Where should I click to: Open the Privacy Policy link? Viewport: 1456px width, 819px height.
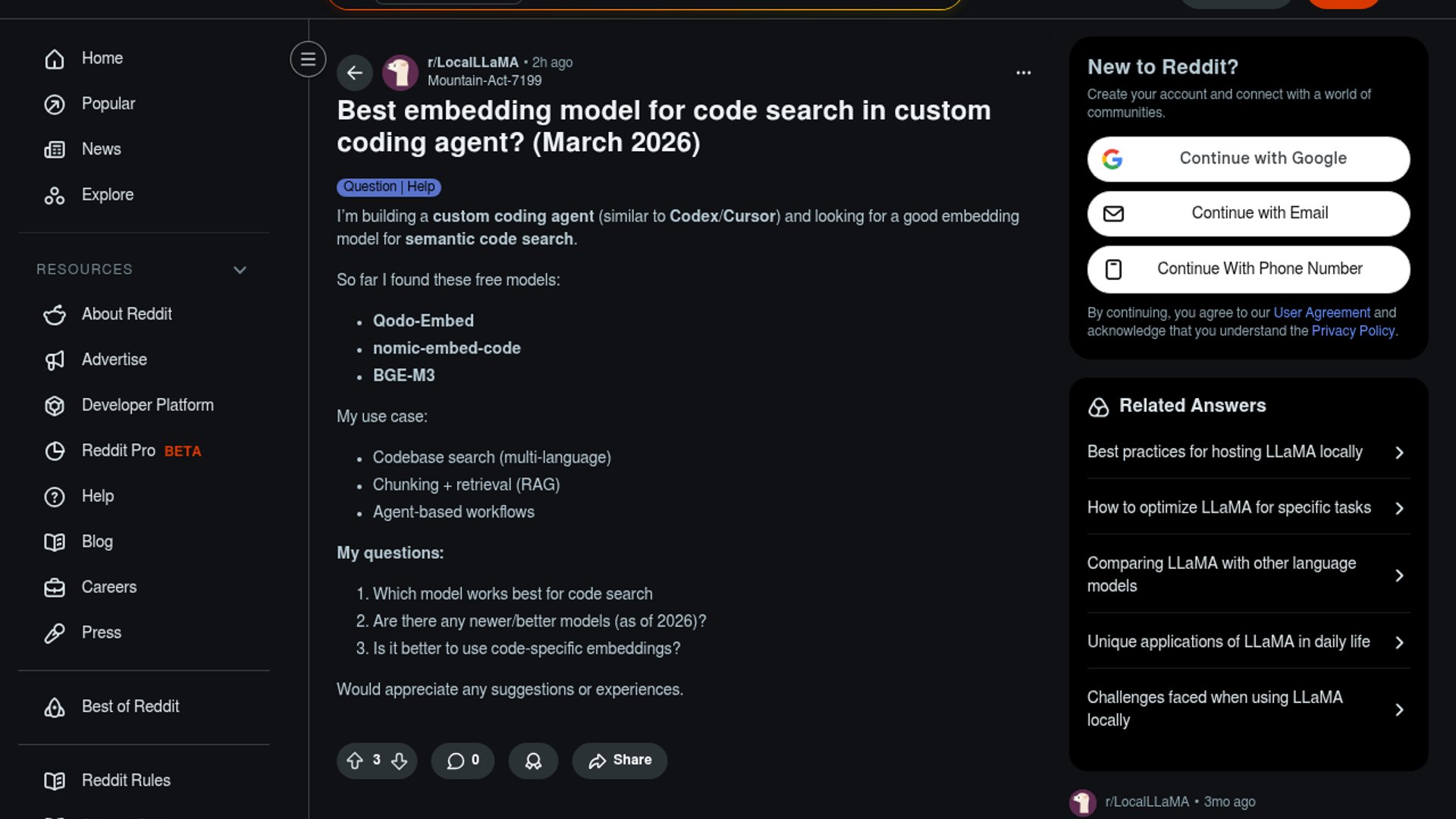coord(1353,331)
